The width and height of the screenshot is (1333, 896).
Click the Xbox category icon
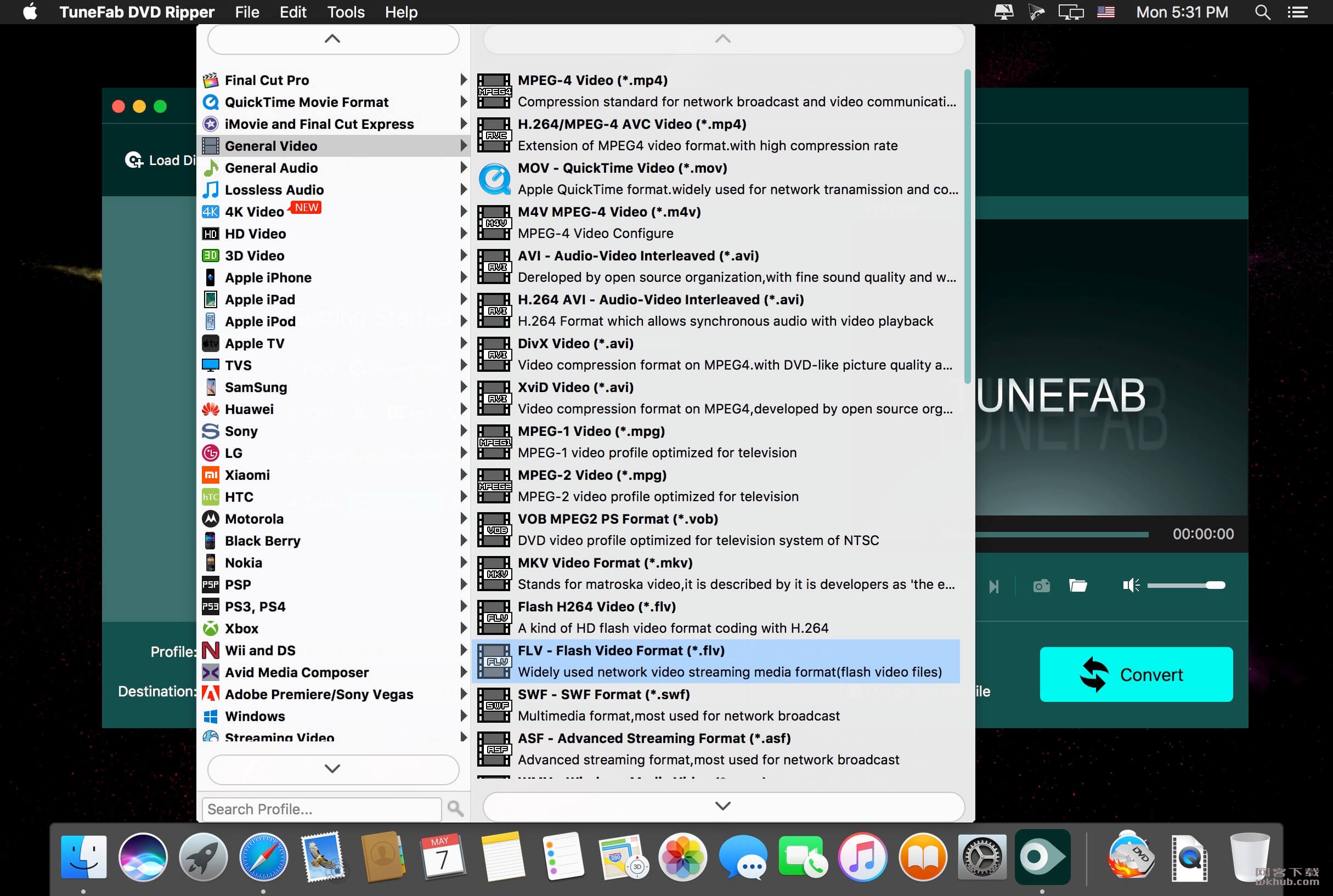(210, 628)
